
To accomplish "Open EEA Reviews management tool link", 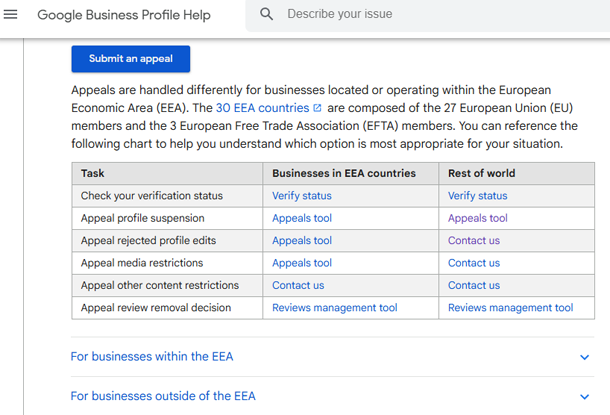I will coord(335,308).
